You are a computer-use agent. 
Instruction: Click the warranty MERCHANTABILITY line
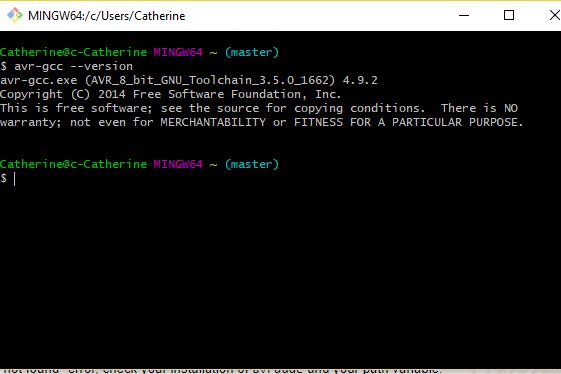pyautogui.click(x=262, y=122)
